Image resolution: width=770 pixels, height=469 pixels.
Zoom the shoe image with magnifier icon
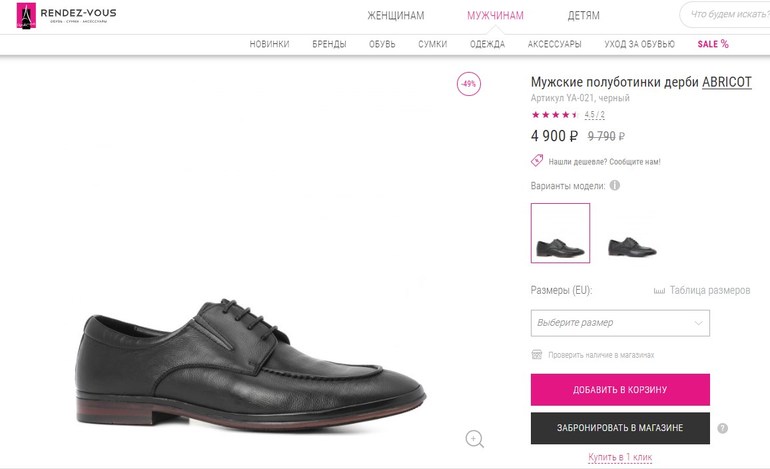point(475,438)
